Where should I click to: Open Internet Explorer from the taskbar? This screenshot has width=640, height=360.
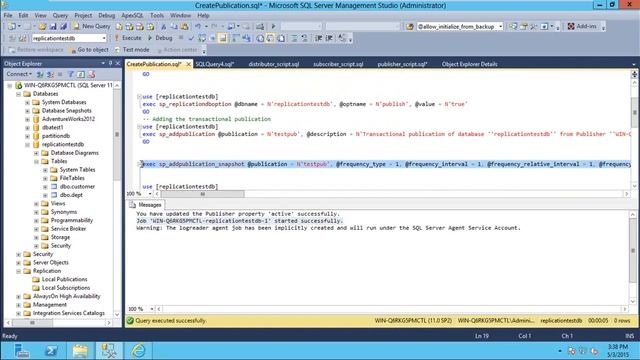(x=138, y=351)
